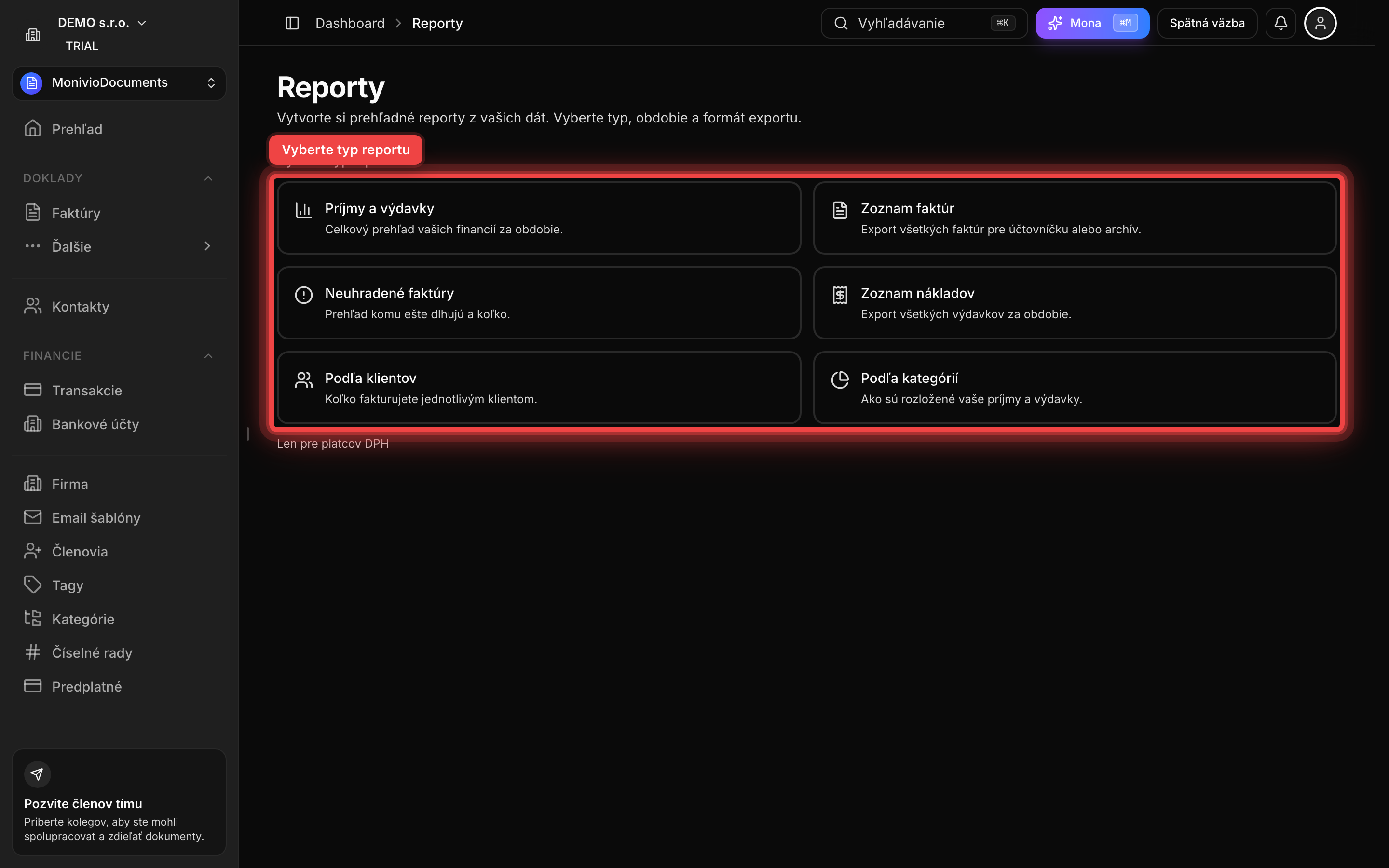Open Tagy in the sidebar
Screen dimensions: 1389x868
(x=119, y=585)
